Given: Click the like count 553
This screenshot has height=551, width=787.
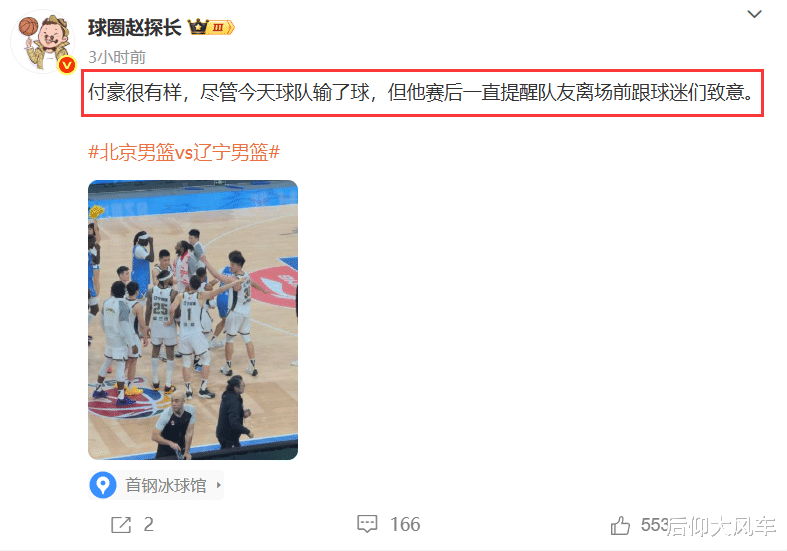Looking at the screenshot, I should (654, 525).
